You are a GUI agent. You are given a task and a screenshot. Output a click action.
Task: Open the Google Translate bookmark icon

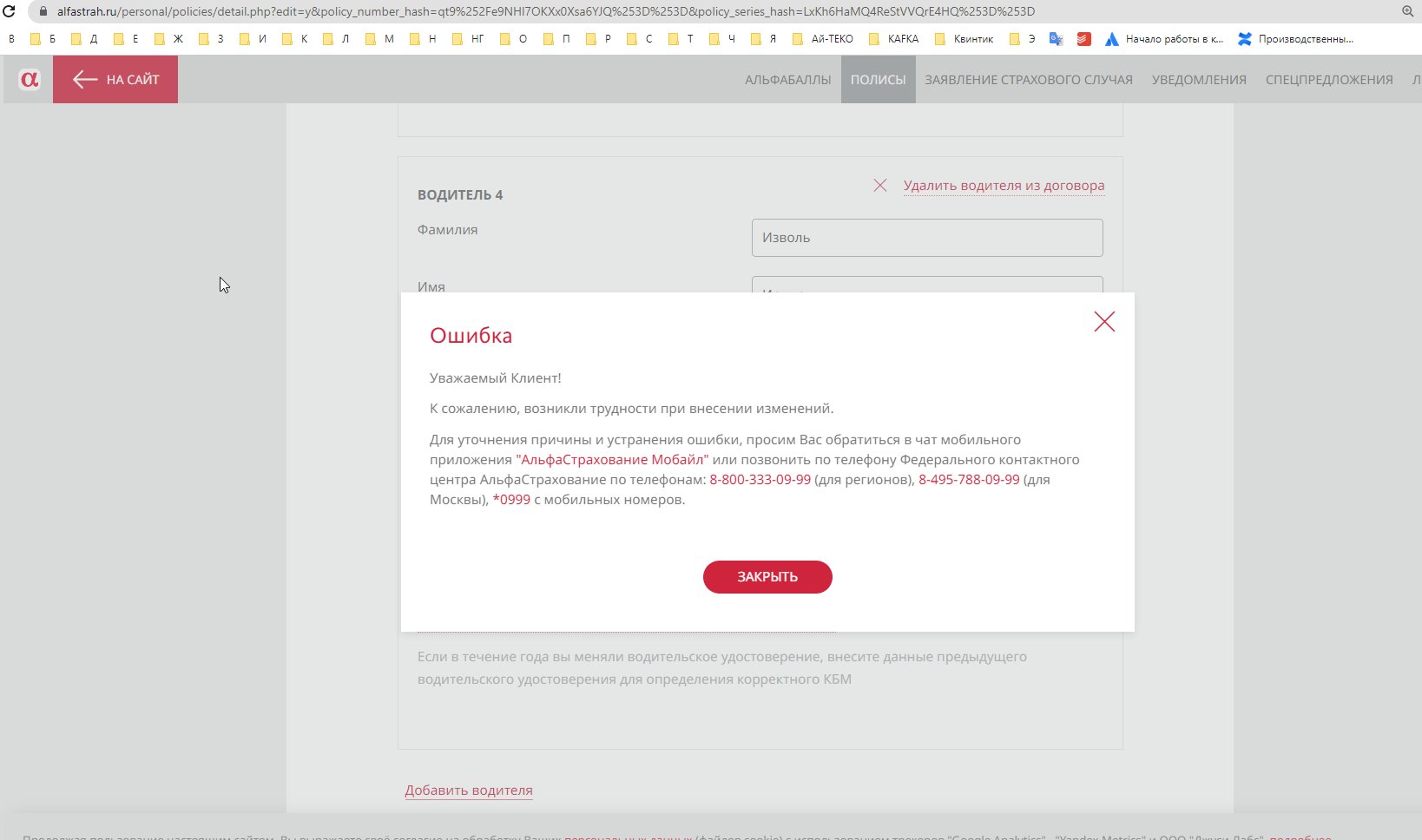pyautogui.click(x=1056, y=39)
